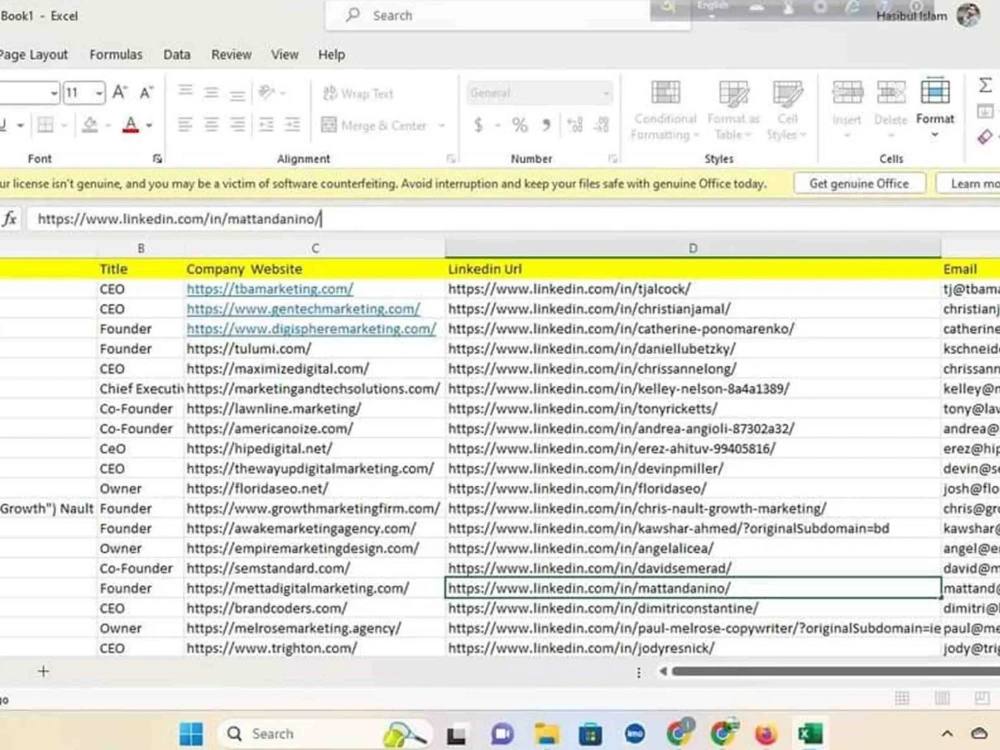Viewport: 1000px width, 750px height.
Task: Open the font size dropdown
Action: point(99,94)
